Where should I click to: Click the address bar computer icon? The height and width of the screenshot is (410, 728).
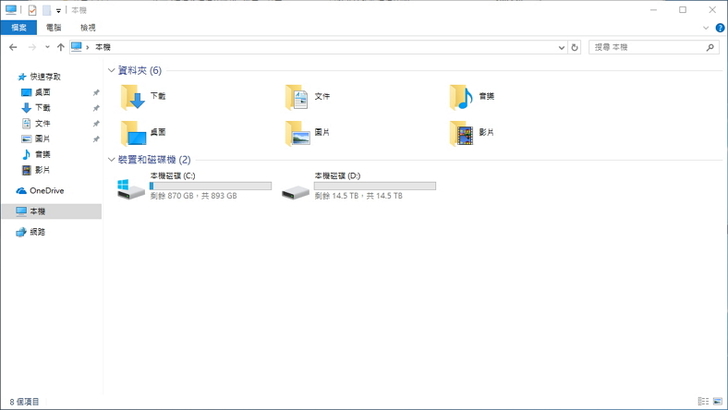coord(77,47)
